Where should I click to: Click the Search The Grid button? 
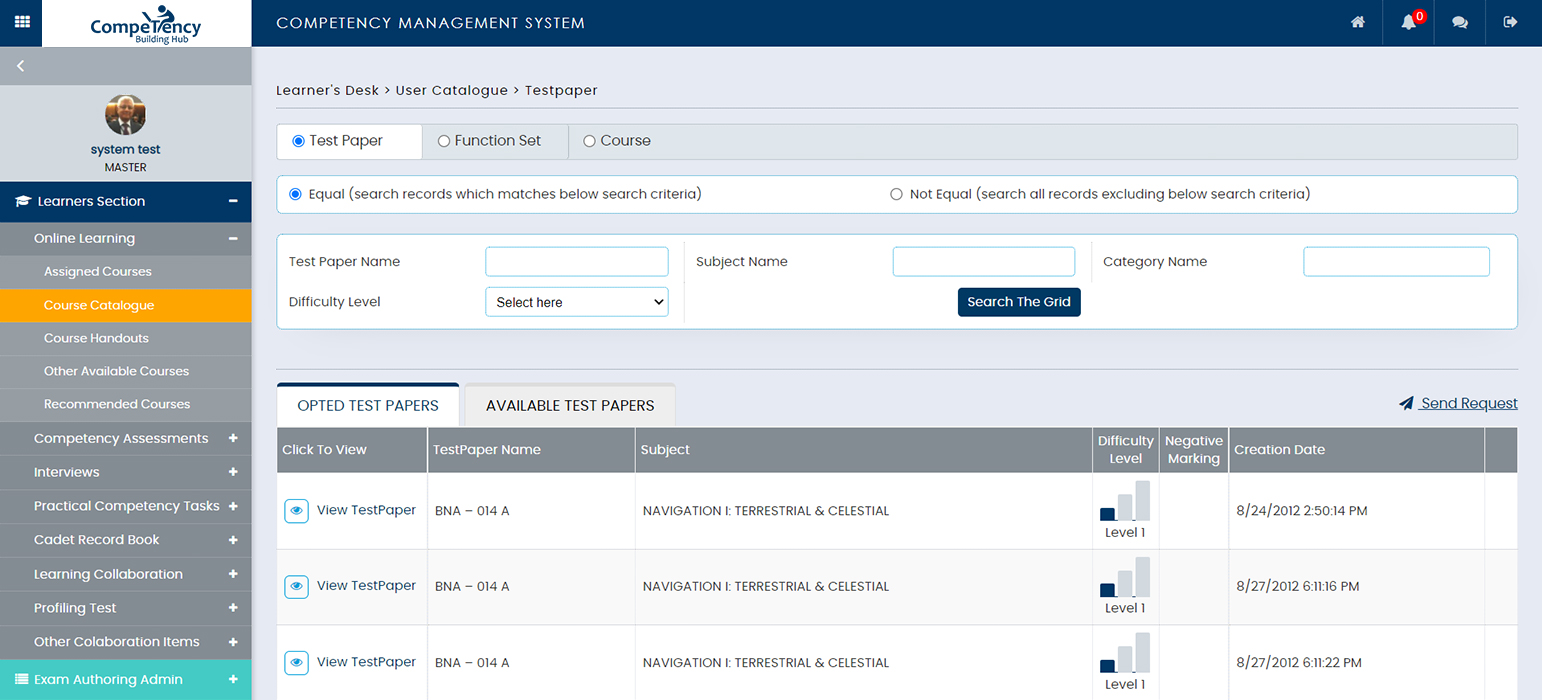coord(1018,301)
